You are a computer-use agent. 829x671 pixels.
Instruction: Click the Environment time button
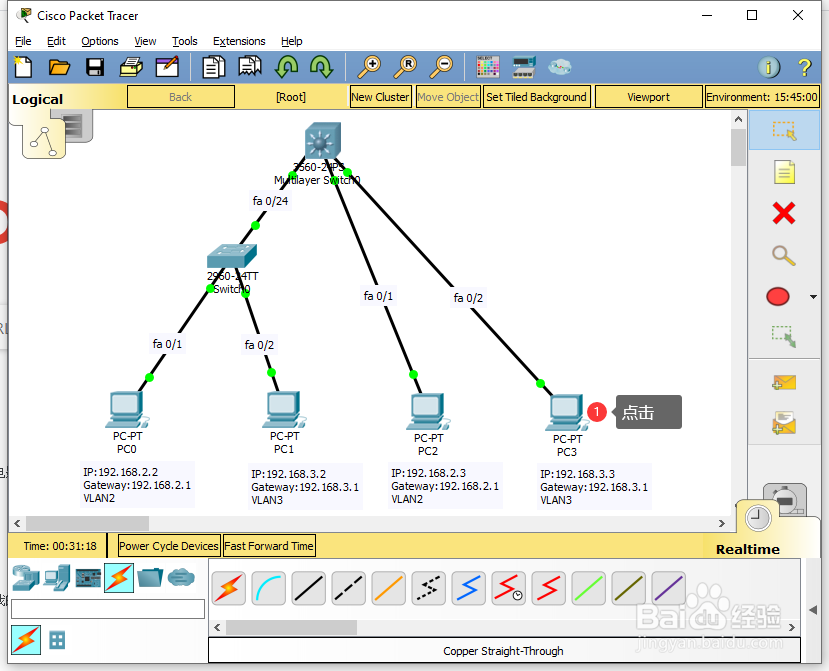(762, 97)
